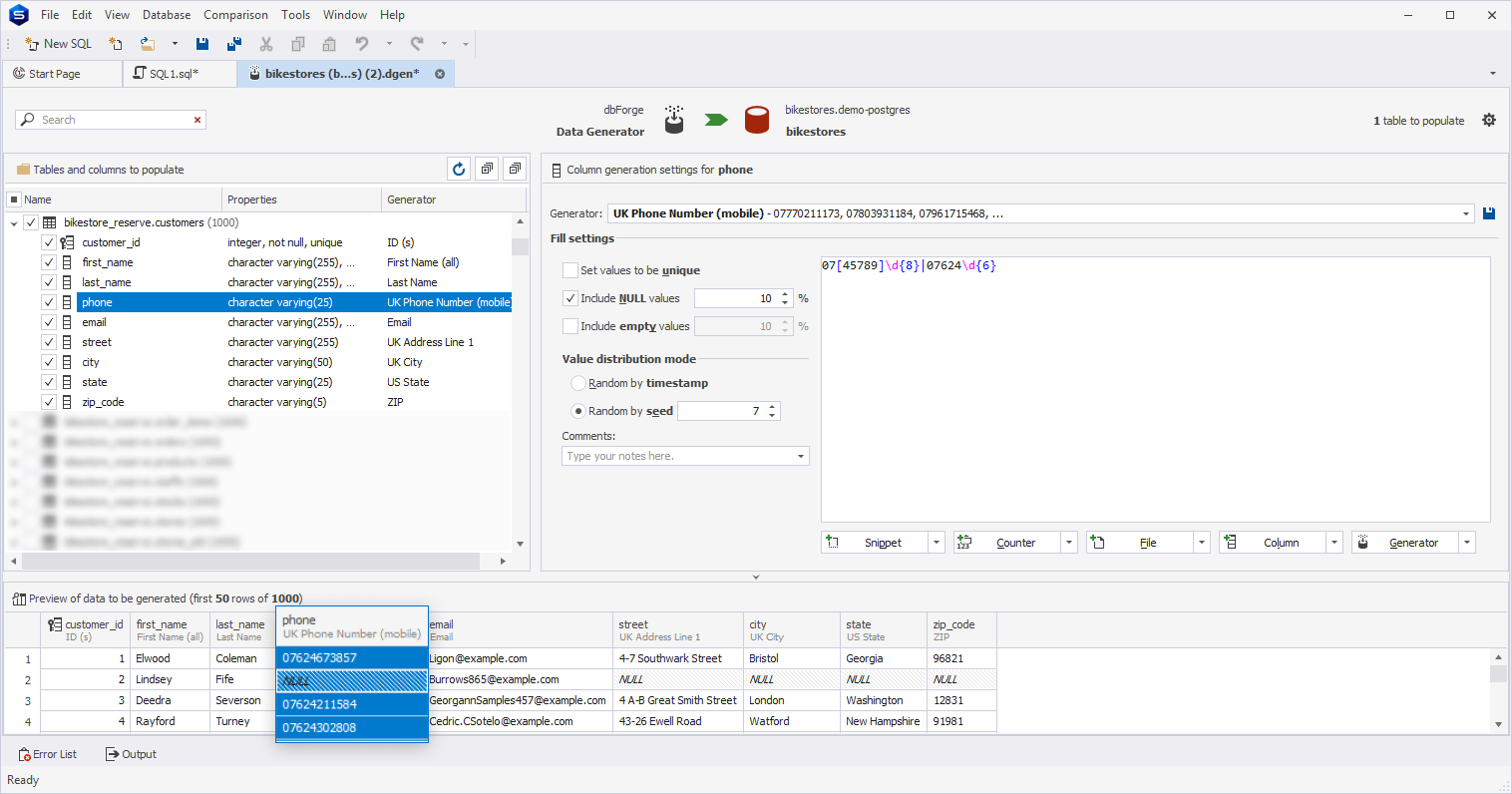Screen dimensions: 1512x794
Task: Click the open file icon in toolbar
Action: pos(147,44)
